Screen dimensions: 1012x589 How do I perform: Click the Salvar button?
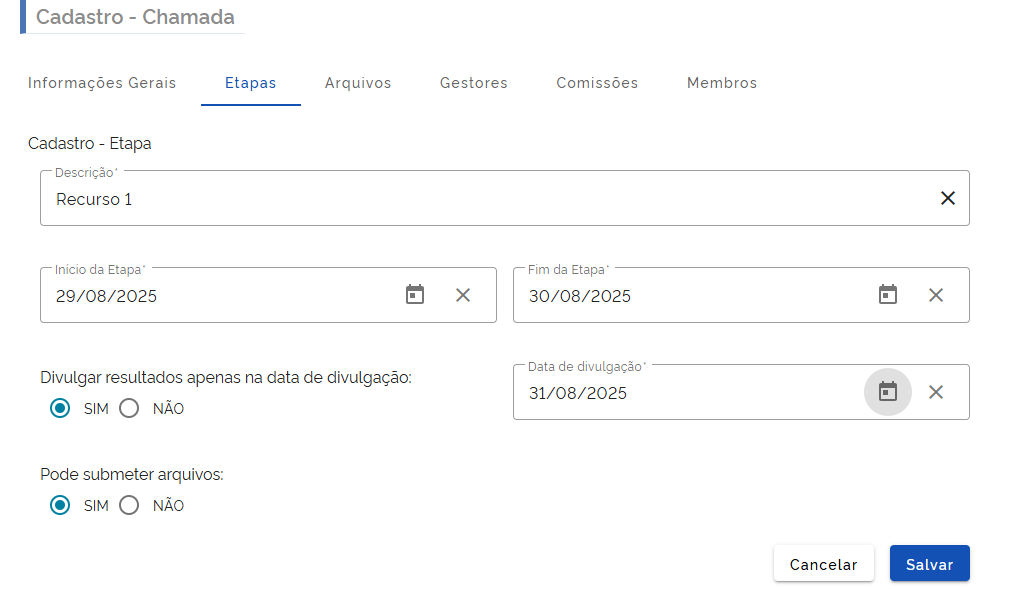[929, 563]
